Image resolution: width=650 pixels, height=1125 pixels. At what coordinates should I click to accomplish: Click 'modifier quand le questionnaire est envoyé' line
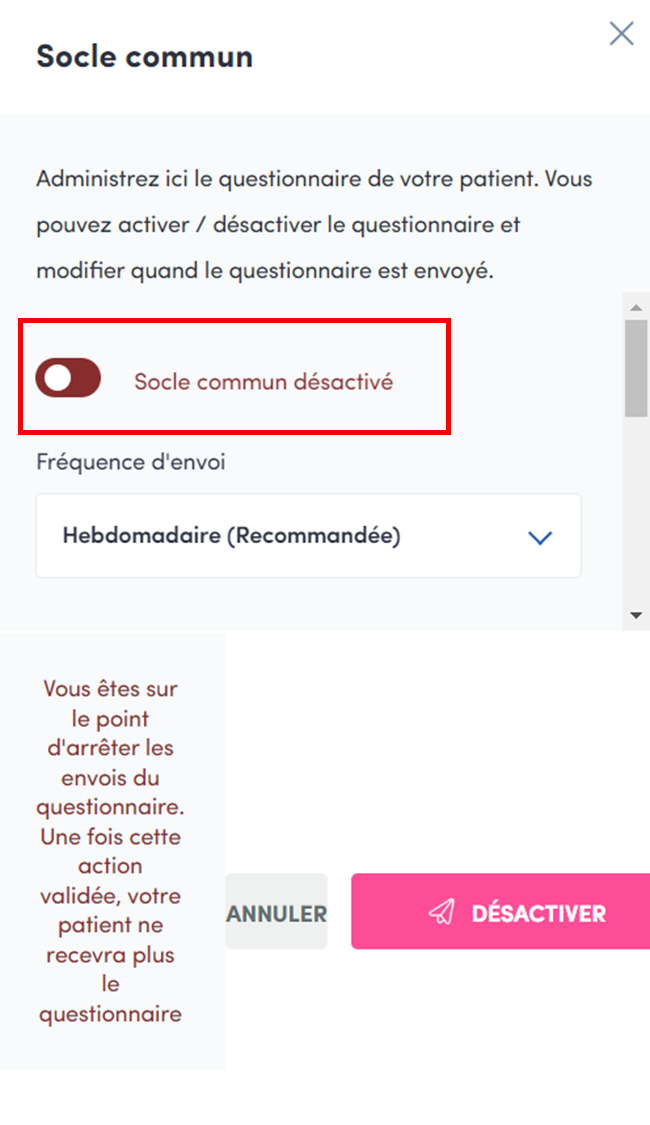[265, 271]
